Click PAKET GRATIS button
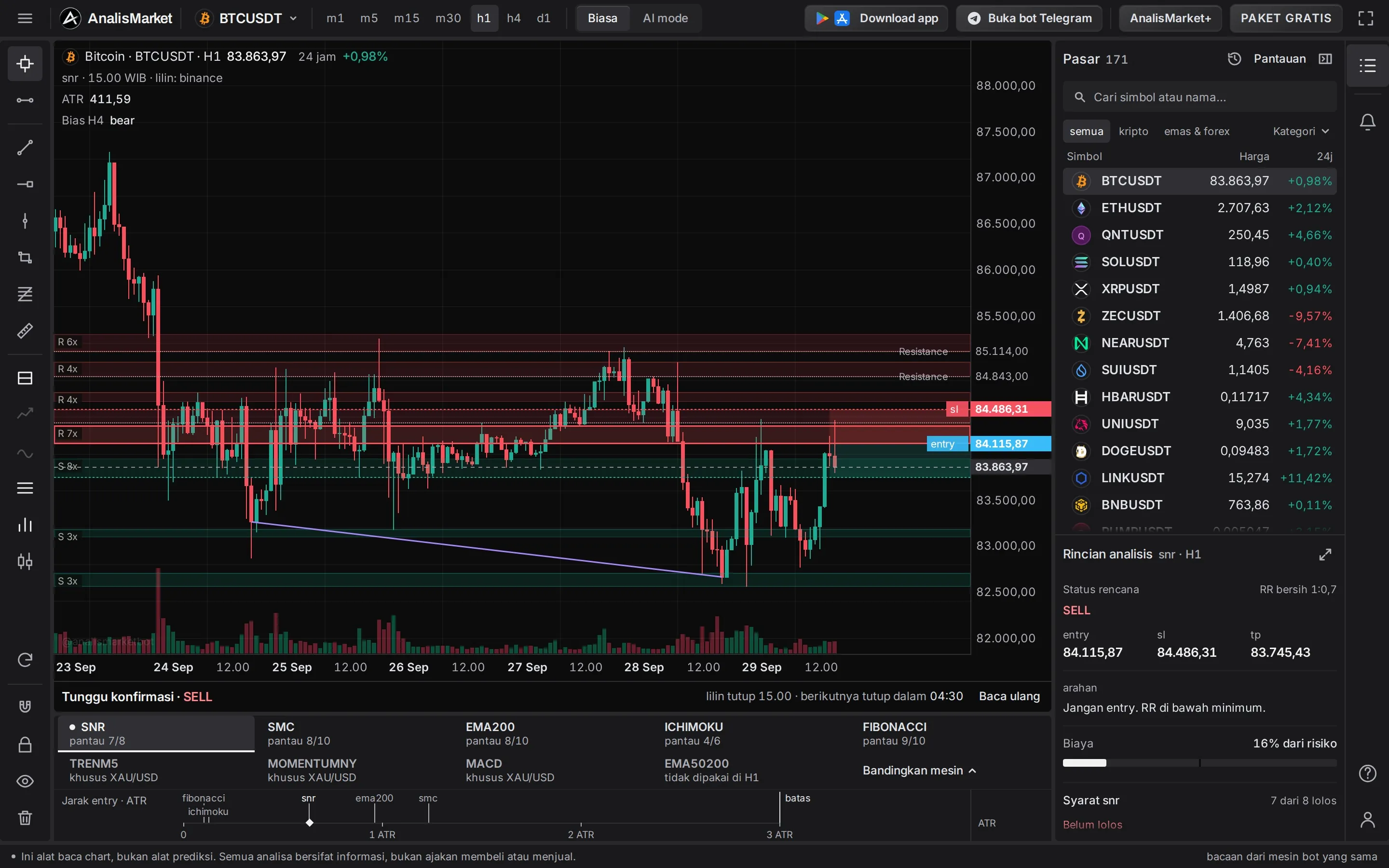Viewport: 1389px width, 868px height. coord(1286,18)
